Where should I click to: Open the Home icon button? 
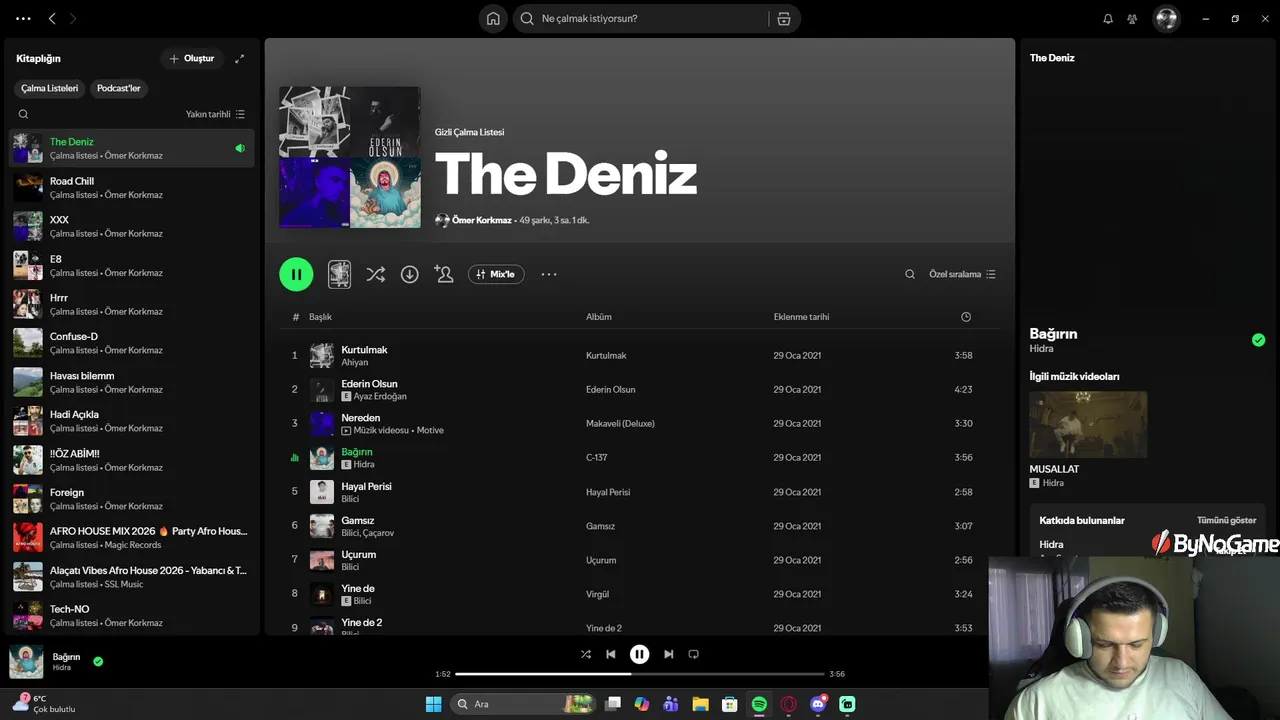[x=493, y=18]
